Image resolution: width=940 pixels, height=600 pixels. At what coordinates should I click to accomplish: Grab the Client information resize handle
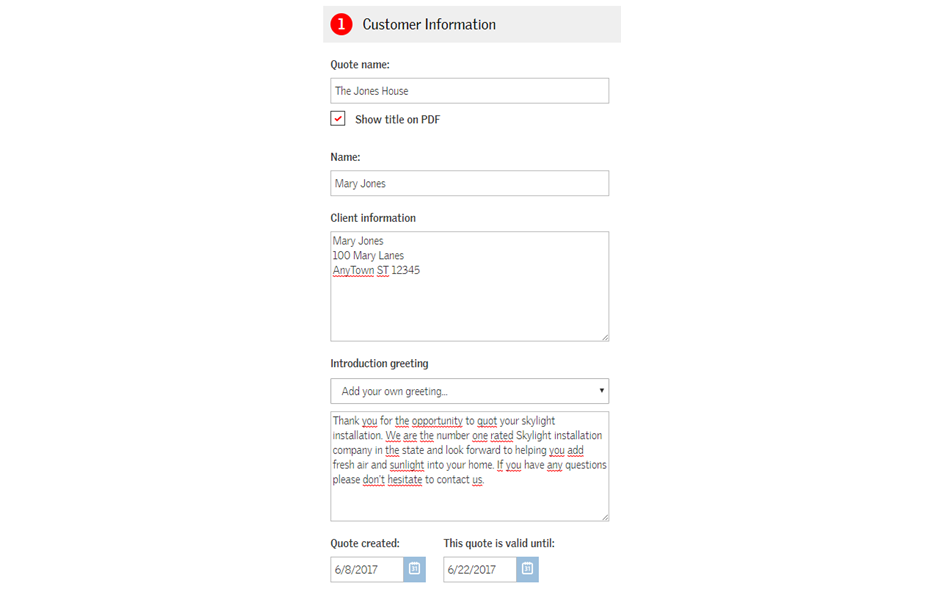(x=605, y=337)
